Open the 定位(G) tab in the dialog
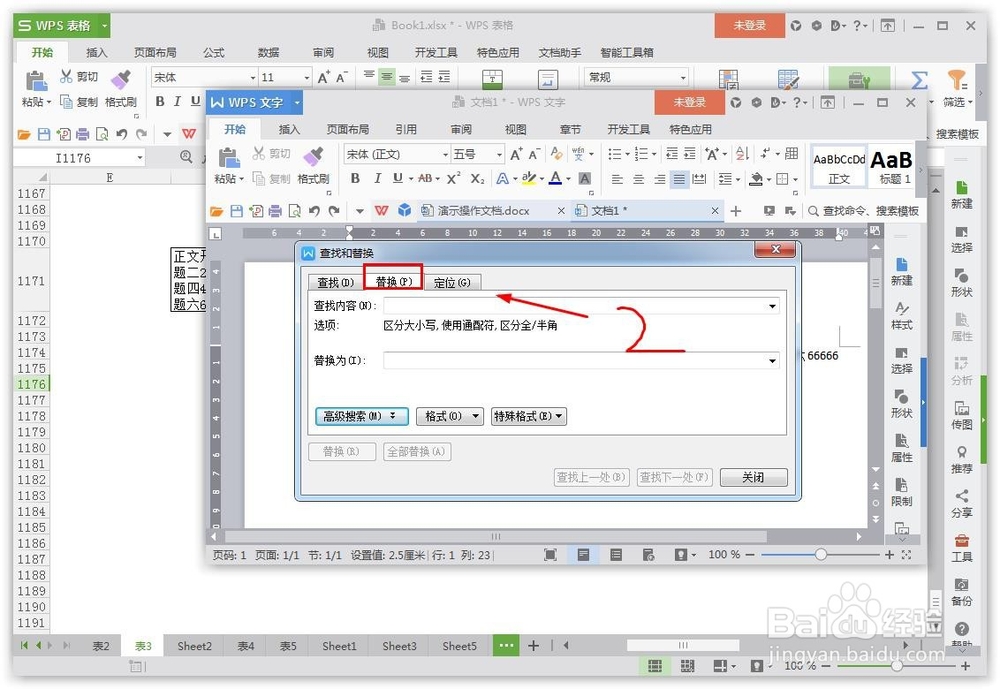The height and width of the screenshot is (689, 1000). 452,282
